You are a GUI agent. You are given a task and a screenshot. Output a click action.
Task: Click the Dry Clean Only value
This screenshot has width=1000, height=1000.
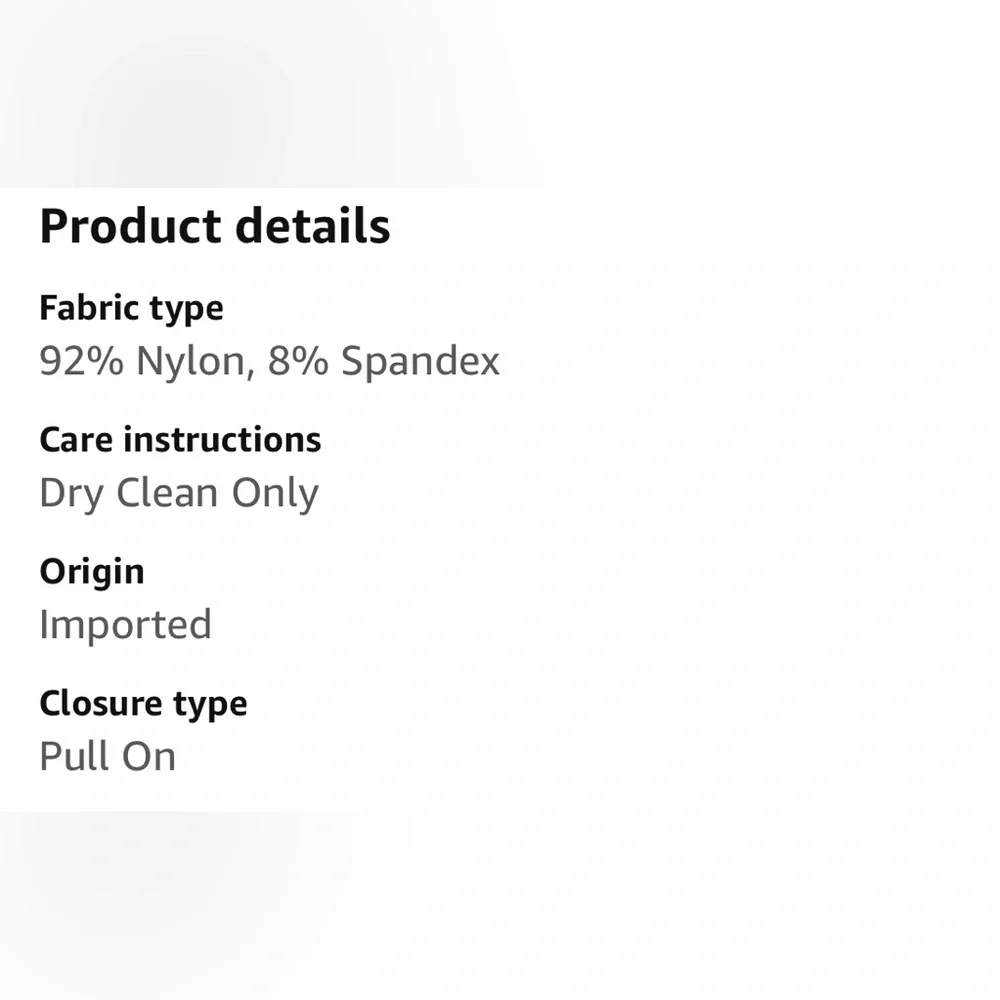point(178,493)
